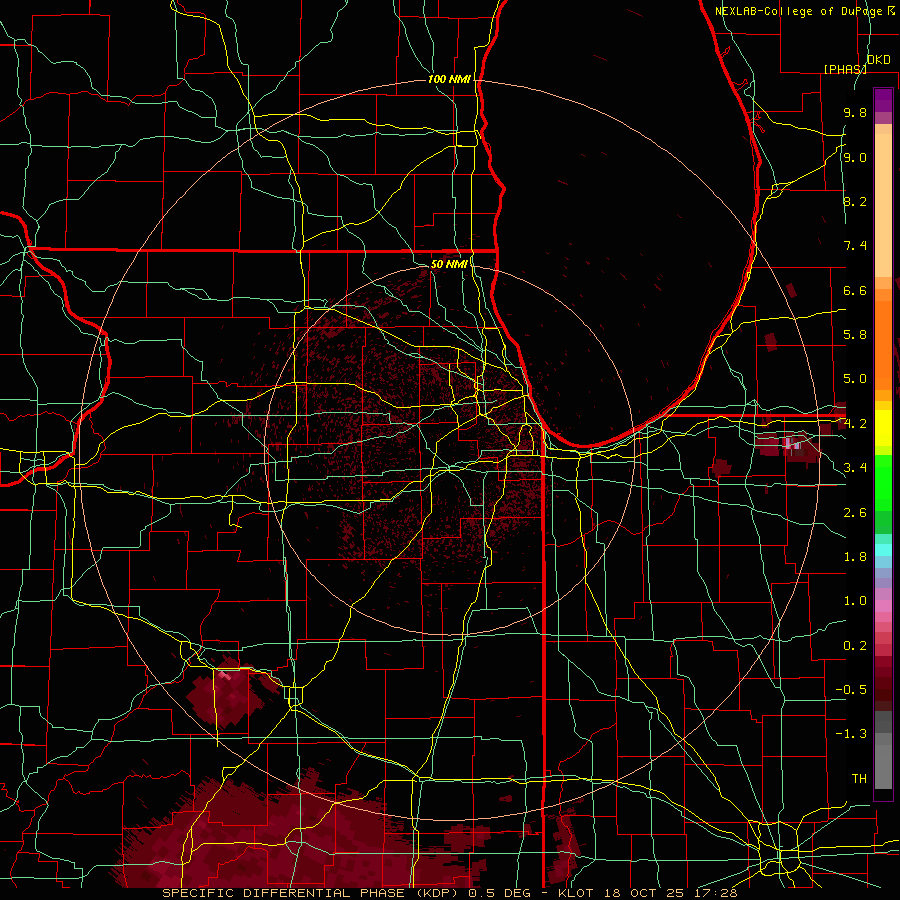Click the 9.0 value on the color scale
Screen dimensions: 900x900
[x=855, y=157]
